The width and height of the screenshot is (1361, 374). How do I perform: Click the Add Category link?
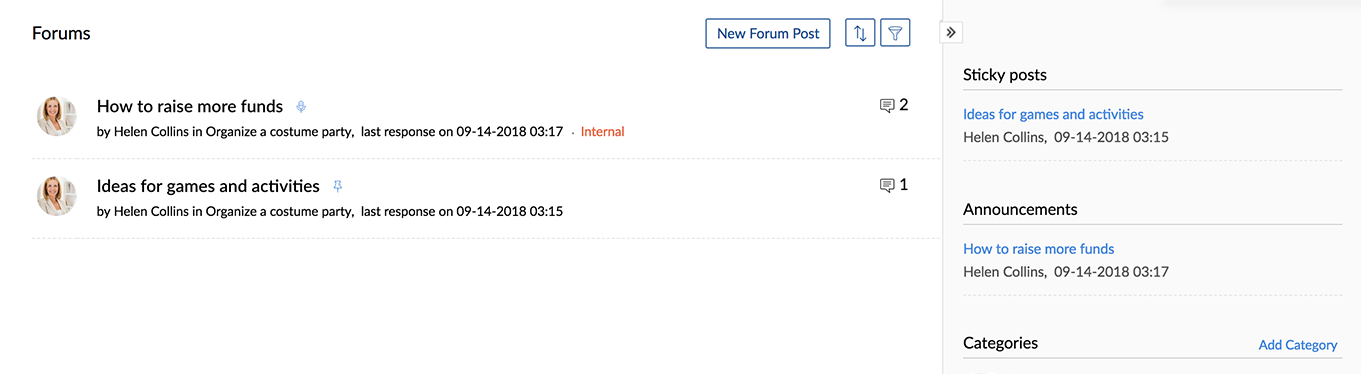point(1298,345)
